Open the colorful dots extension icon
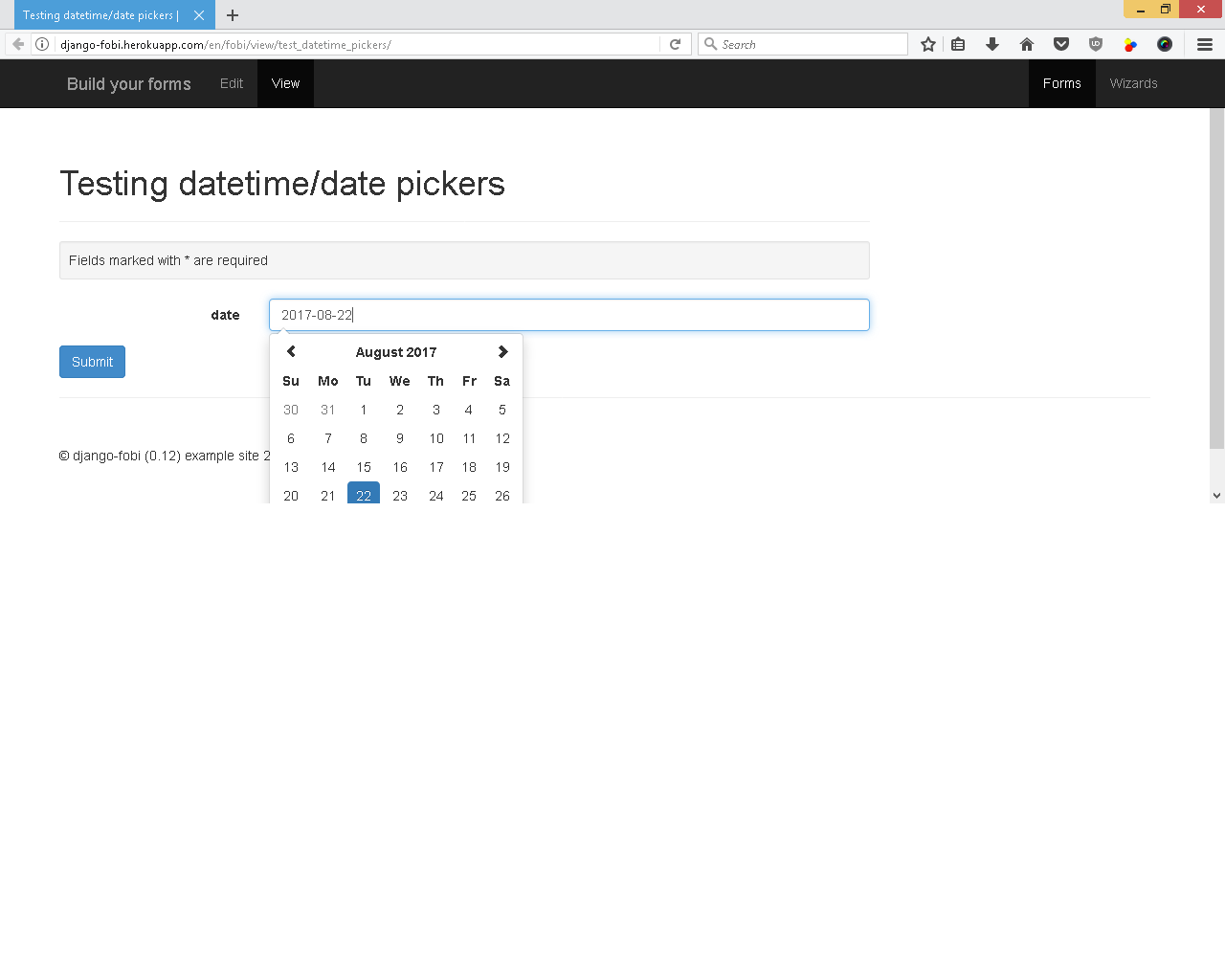This screenshot has width=1225, height=980. pos(1130,44)
